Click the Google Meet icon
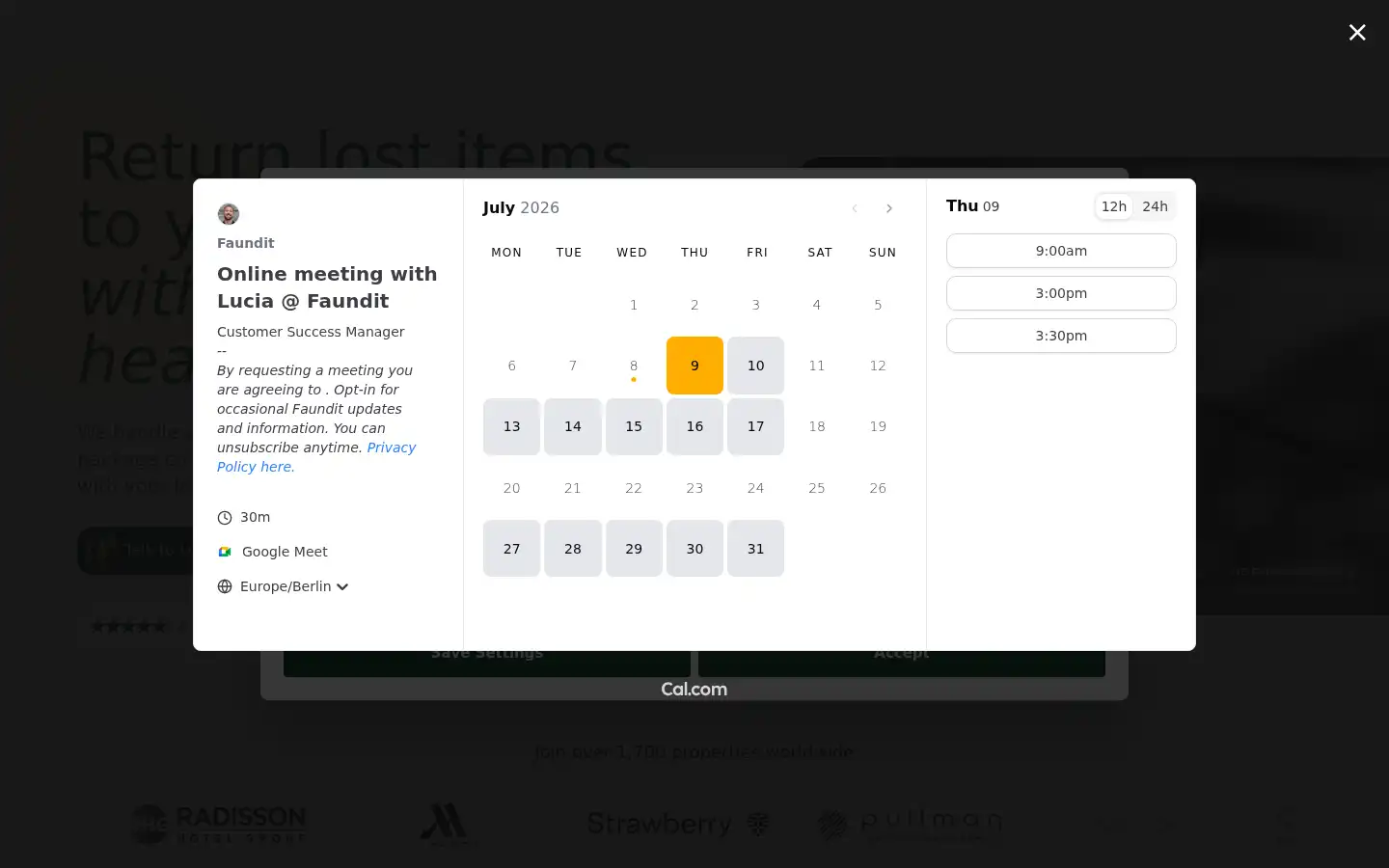This screenshot has width=1389, height=868. point(225,552)
